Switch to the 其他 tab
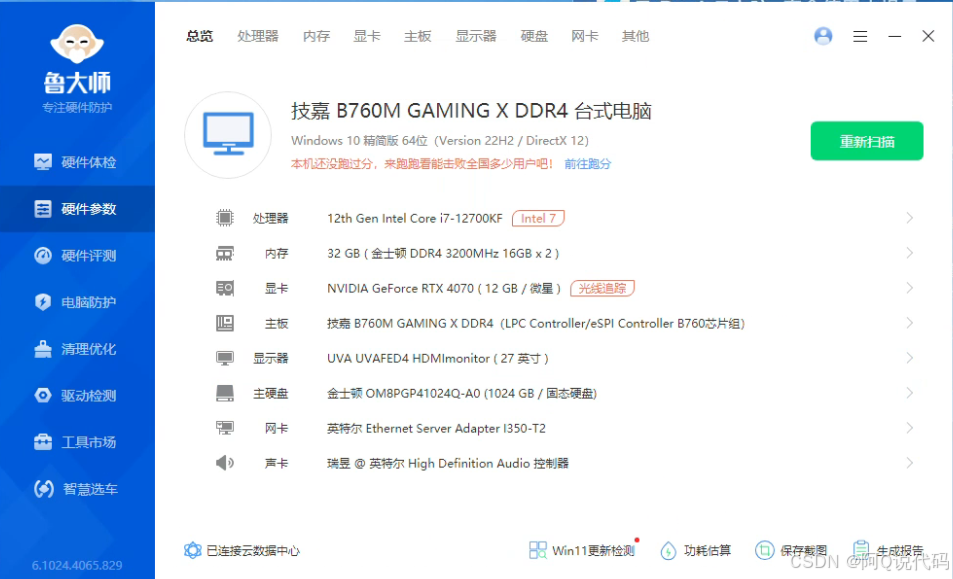 tap(635, 36)
